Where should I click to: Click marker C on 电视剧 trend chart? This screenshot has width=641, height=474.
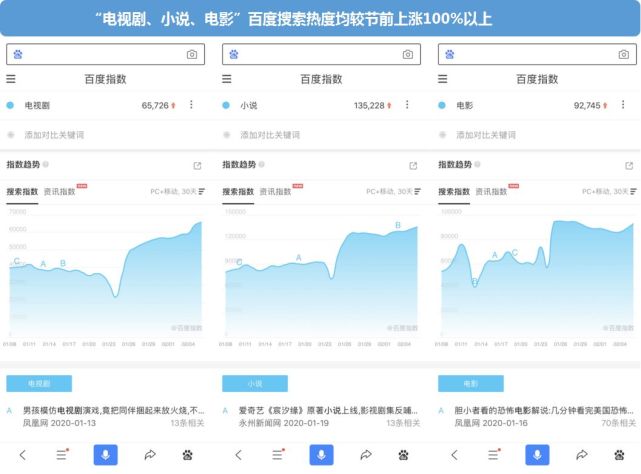16,261
